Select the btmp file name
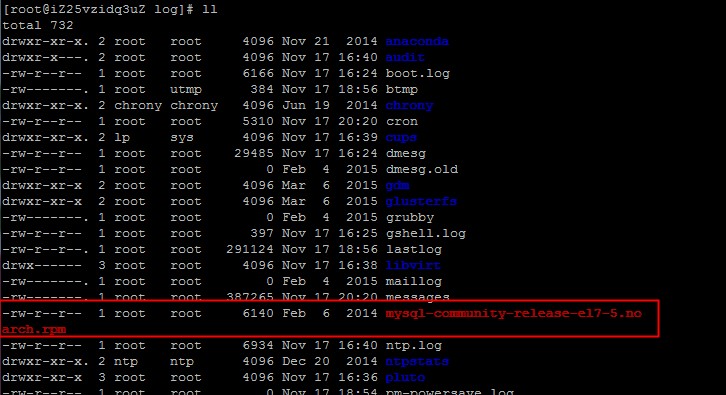726x395 pixels. tap(402, 89)
